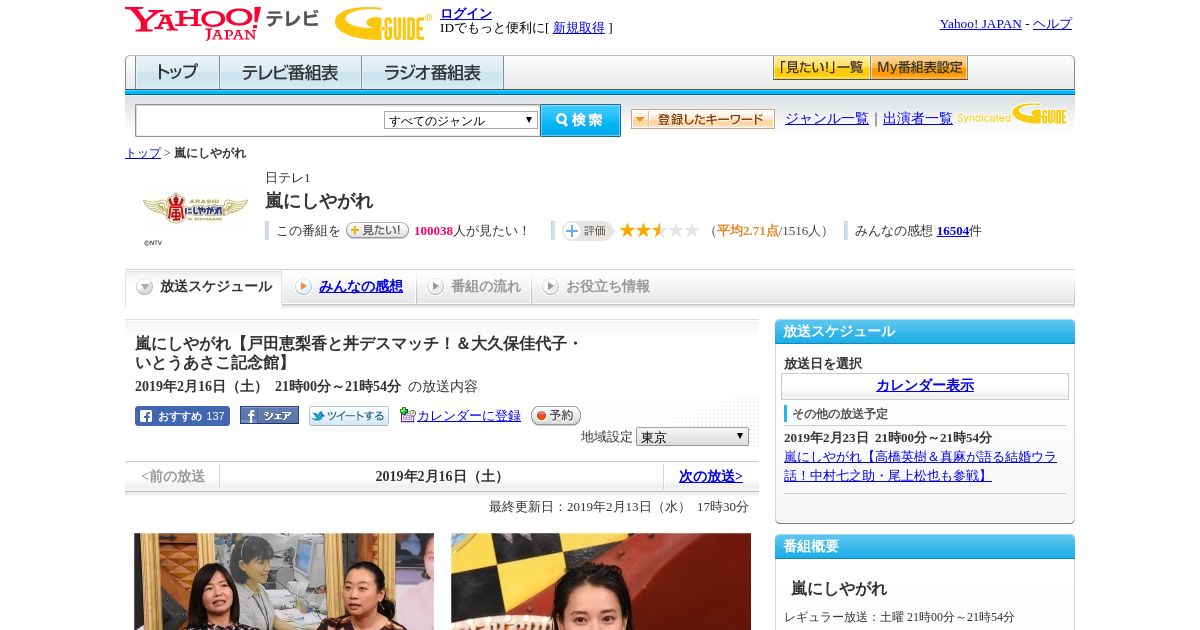Click the ヘルプ link

tap(1052, 24)
